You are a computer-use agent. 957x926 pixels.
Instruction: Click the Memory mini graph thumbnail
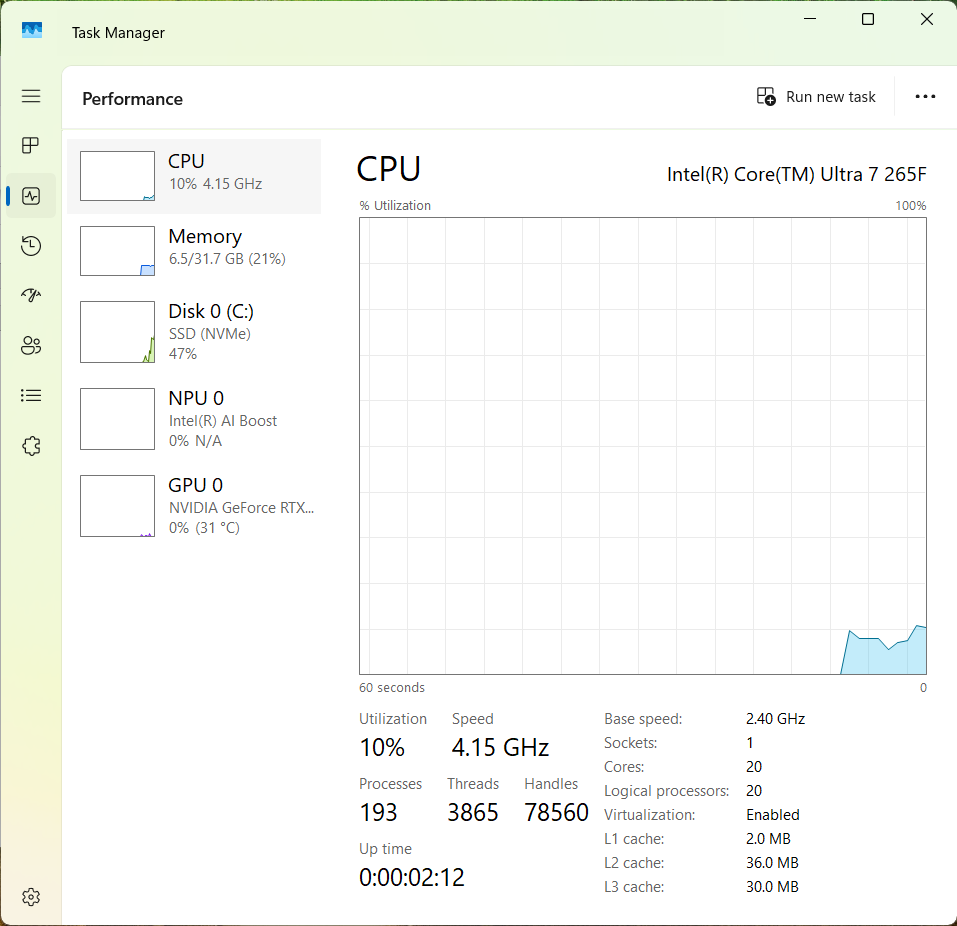[117, 251]
